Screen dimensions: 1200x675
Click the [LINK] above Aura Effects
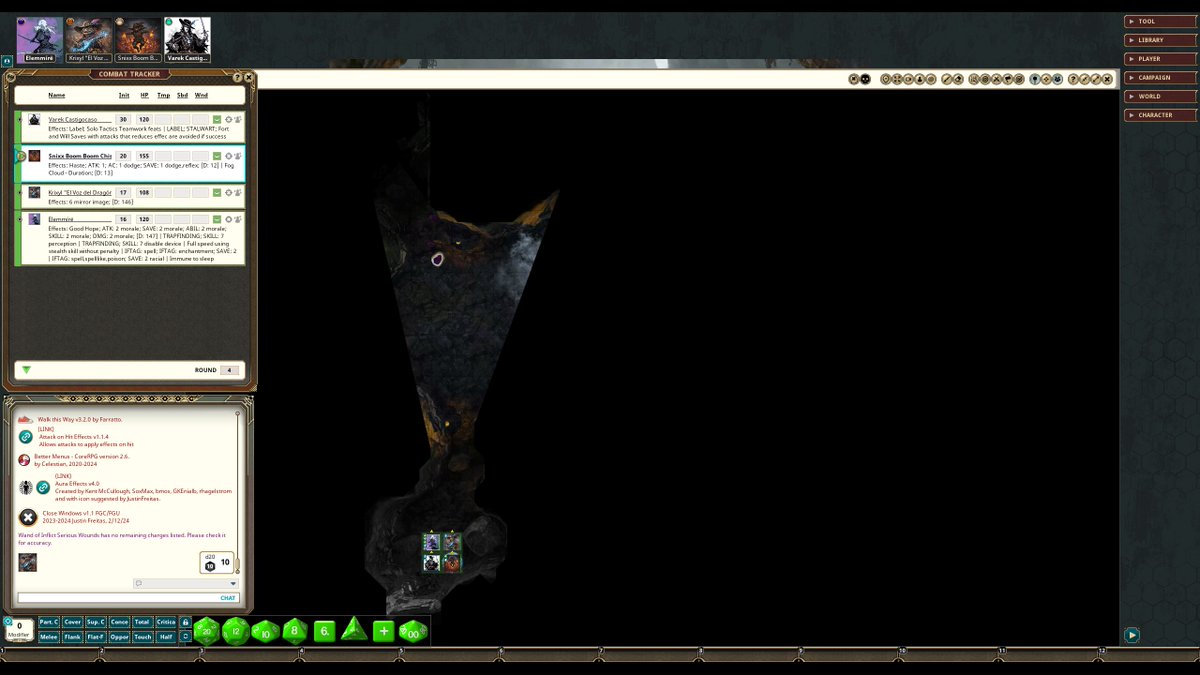[63, 476]
